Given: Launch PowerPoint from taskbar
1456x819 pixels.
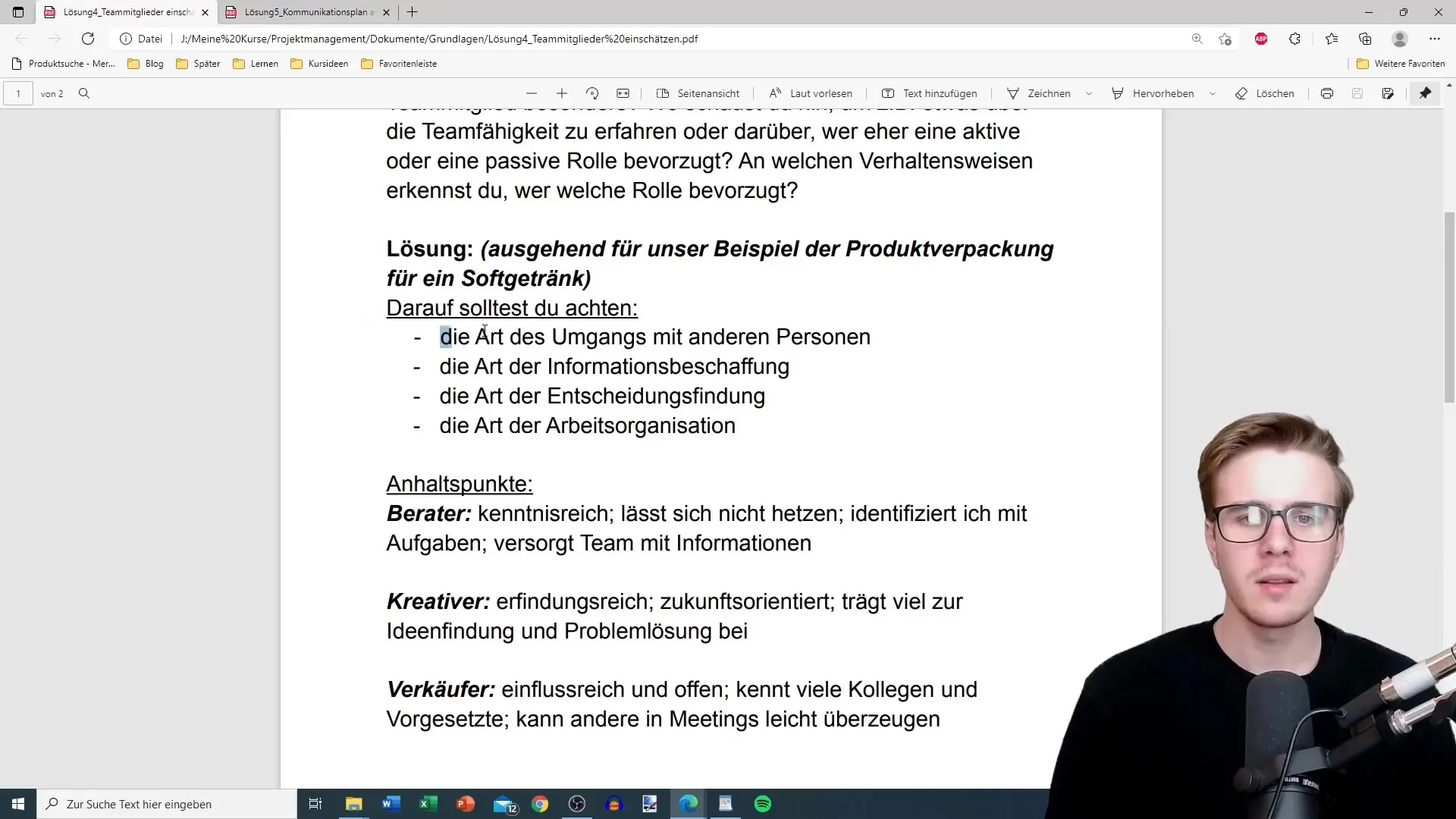Looking at the screenshot, I should tap(466, 804).
